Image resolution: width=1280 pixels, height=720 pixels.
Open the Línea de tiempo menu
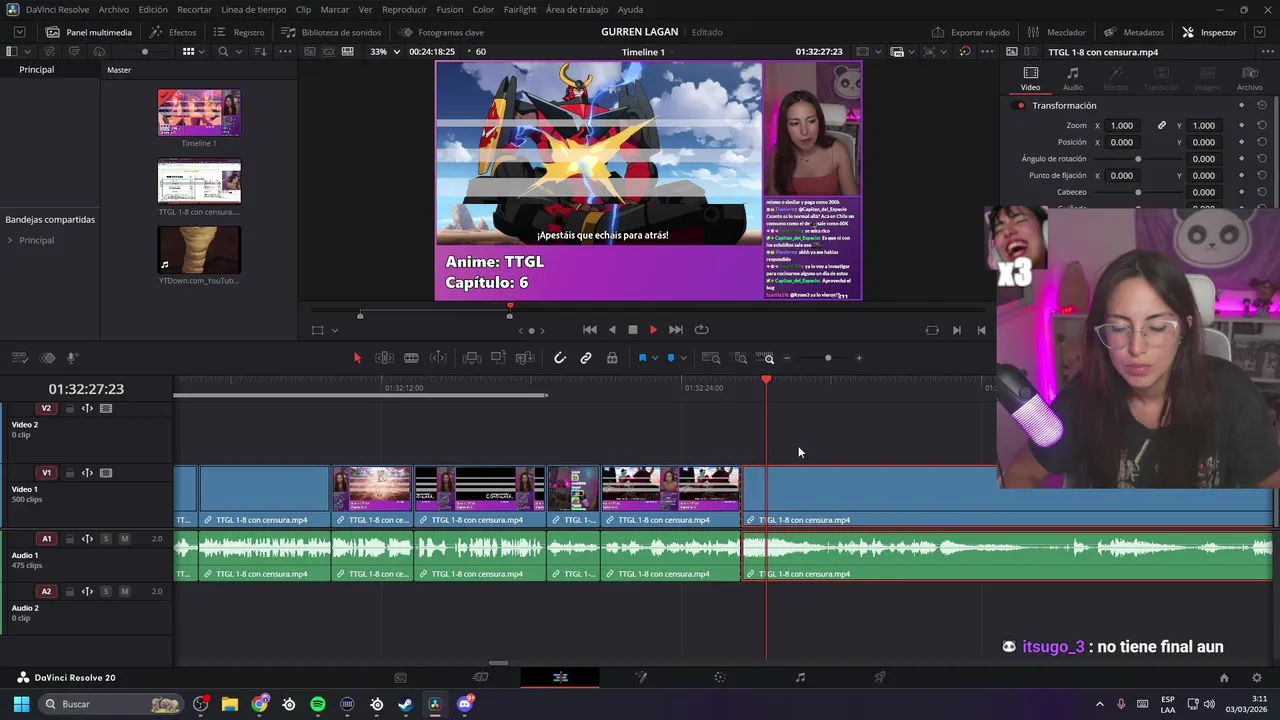tap(253, 9)
